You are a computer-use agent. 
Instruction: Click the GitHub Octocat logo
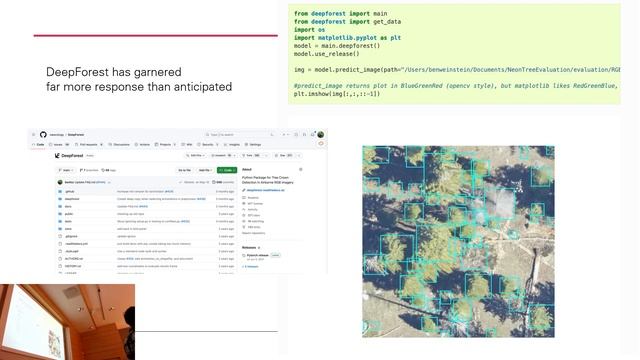[x=43, y=134]
